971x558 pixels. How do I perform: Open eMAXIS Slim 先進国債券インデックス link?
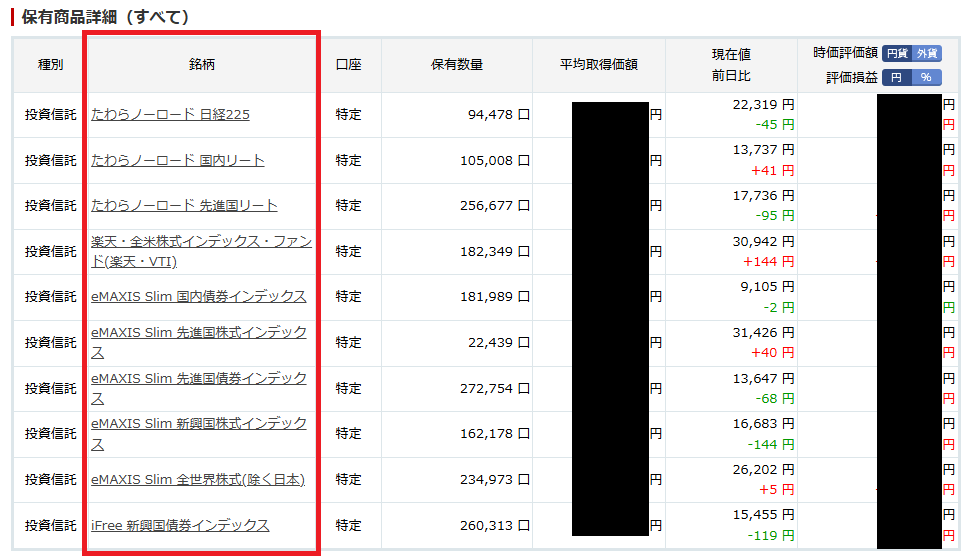[199, 388]
